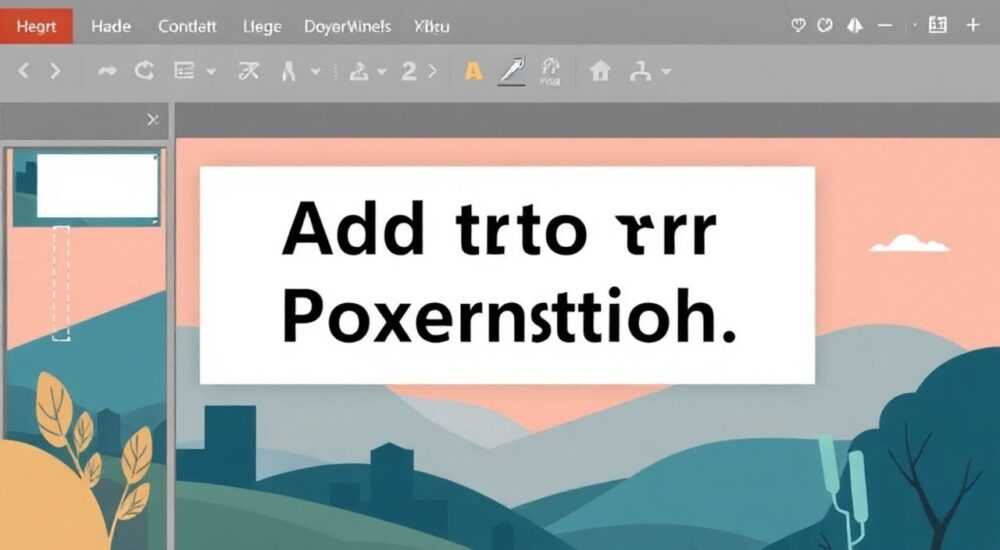
Task: Click the gray text style icon
Action: 288,71
